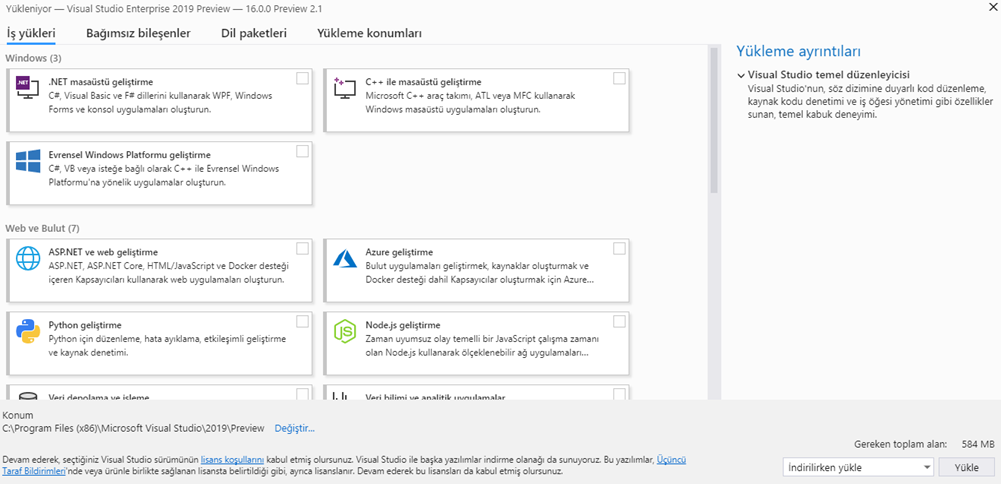The height and width of the screenshot is (484, 1001).
Task: Open the Bağımsız bileşenler tab
Action: click(139, 33)
